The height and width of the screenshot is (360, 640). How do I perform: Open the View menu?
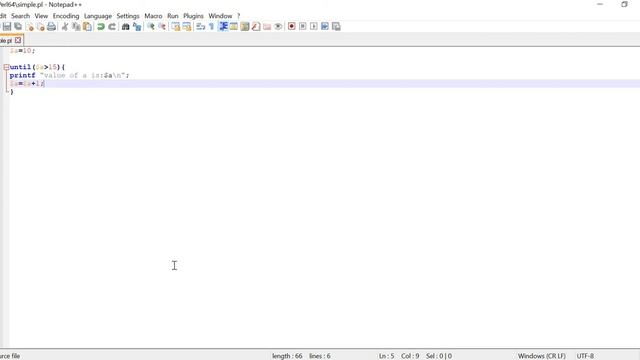click(x=41, y=16)
